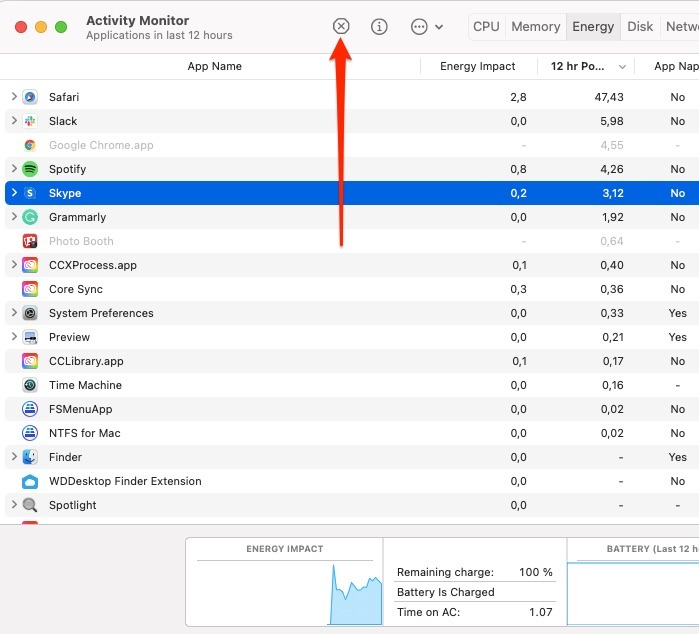Click the Slack app icon

coord(30,121)
